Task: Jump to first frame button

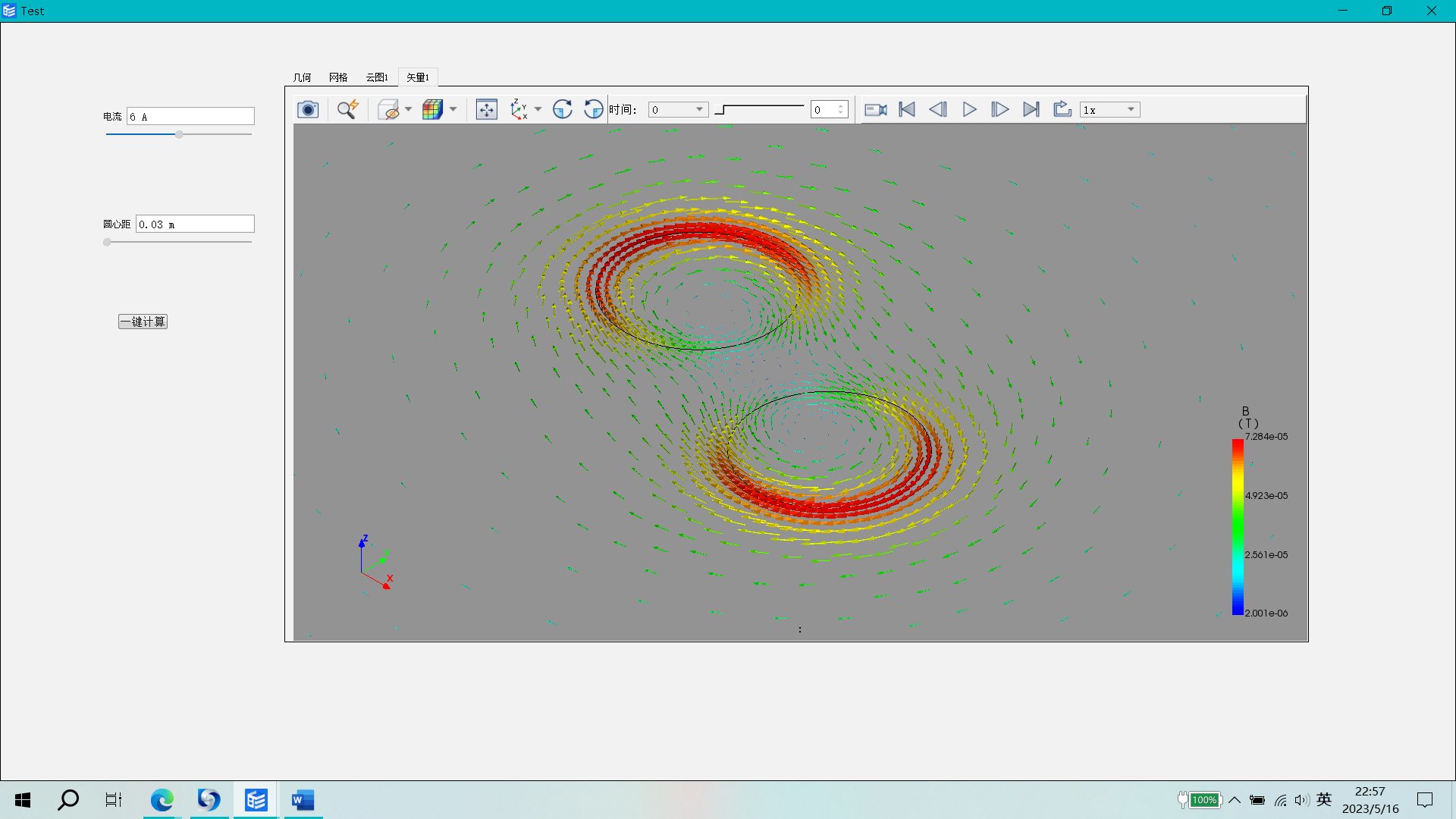Action: (907, 110)
